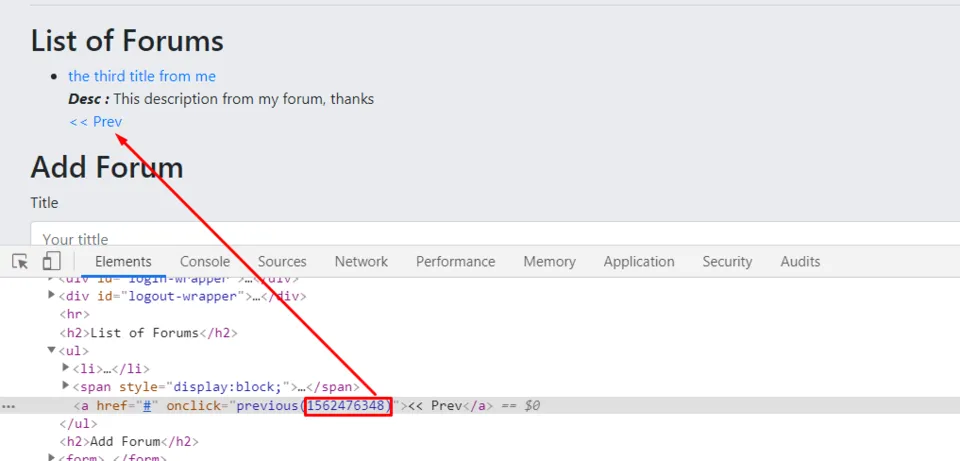Collapse the ul node
The image size is (960, 461).
tap(51, 350)
